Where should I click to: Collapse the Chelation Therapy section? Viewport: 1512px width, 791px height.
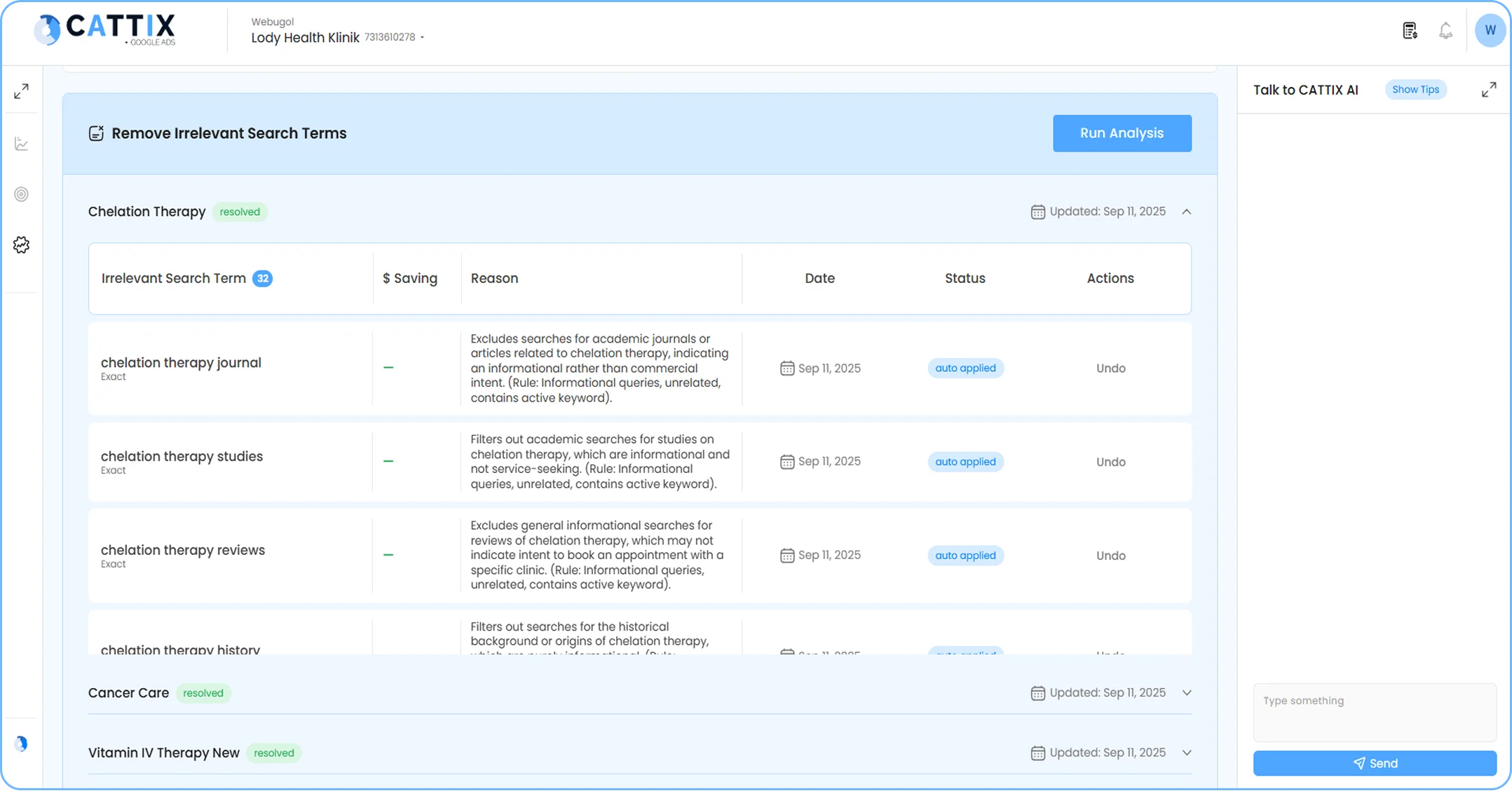1187,211
